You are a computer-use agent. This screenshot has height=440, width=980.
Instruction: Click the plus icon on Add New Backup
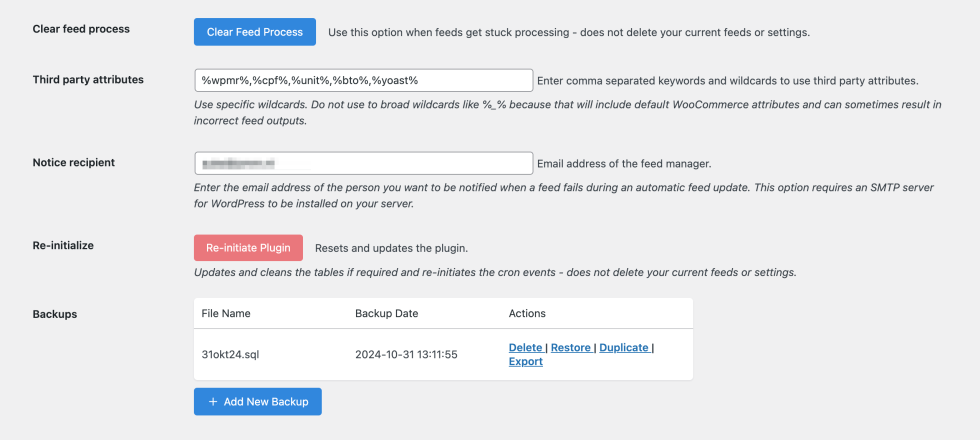(x=213, y=402)
